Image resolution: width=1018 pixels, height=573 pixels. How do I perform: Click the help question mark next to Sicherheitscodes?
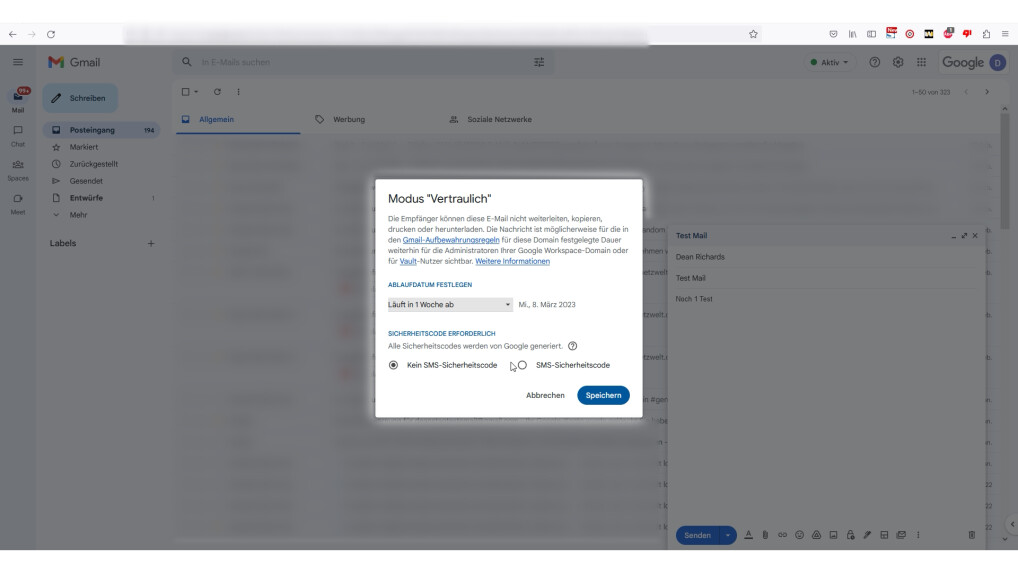pyautogui.click(x=573, y=346)
